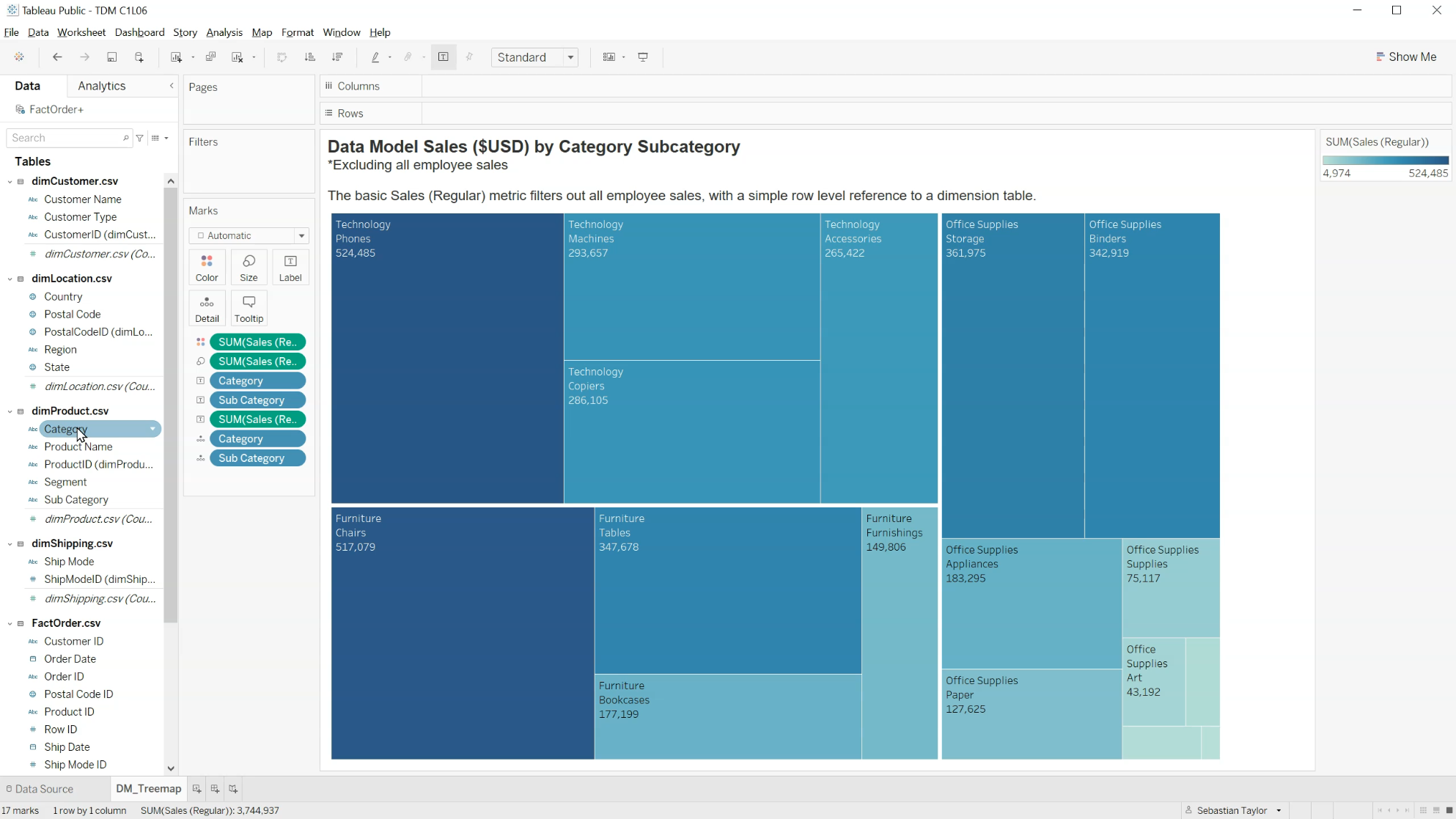Open the Tooltip marks card
The height and width of the screenshot is (819, 1456).
pos(249,309)
